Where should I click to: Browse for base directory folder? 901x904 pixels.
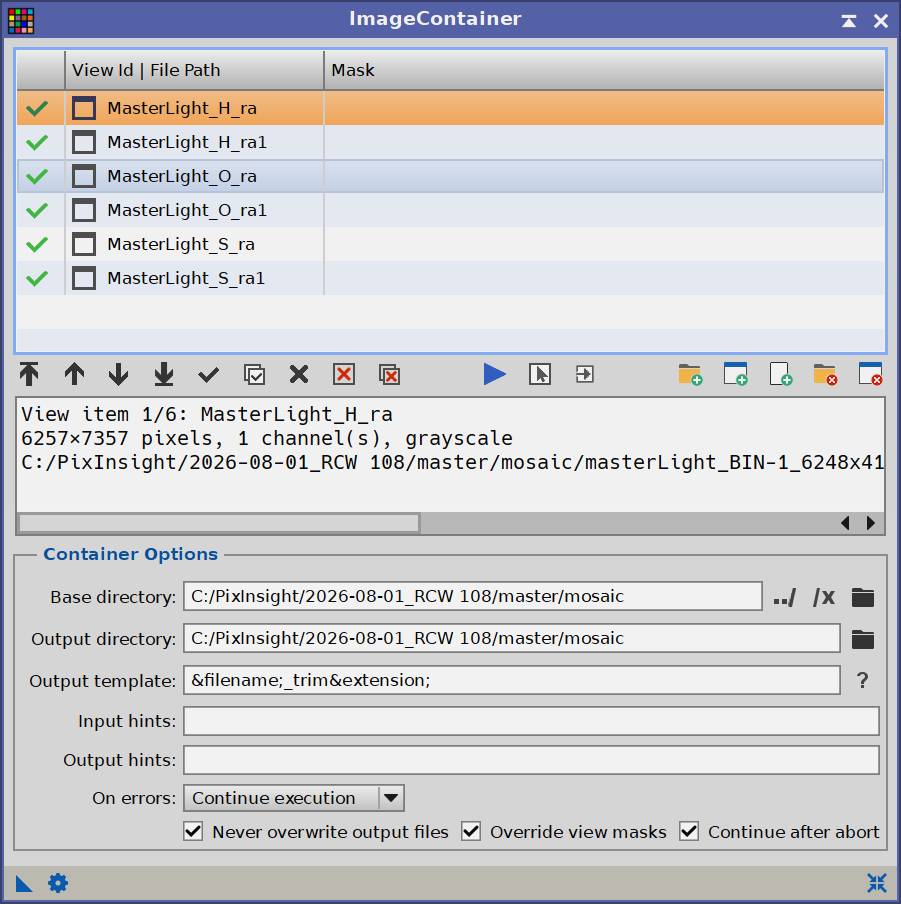coord(863,597)
